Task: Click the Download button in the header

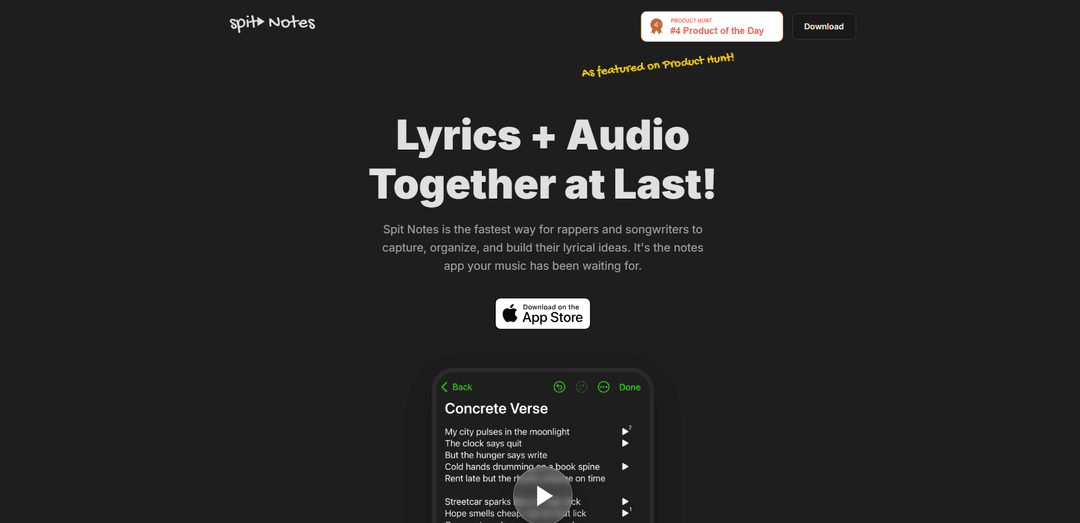Action: [824, 26]
